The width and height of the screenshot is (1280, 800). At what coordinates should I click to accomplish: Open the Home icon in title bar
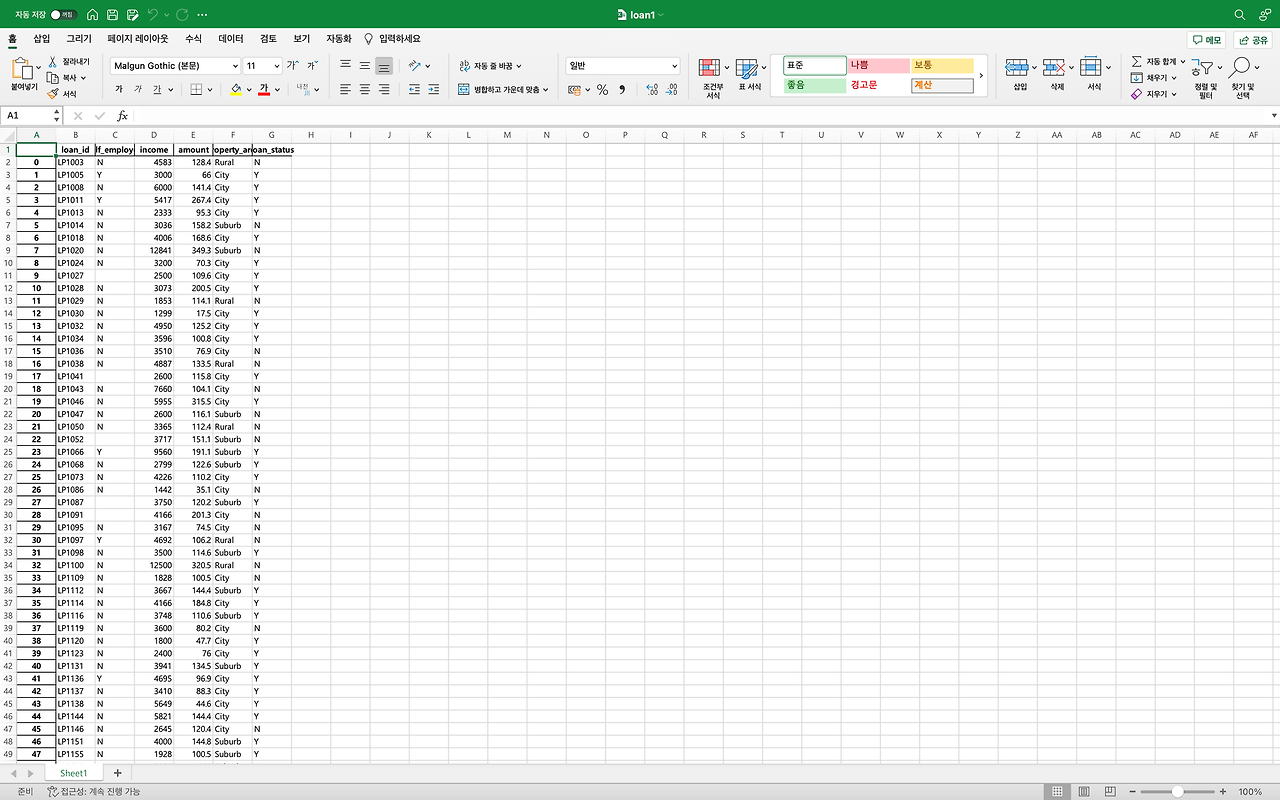coord(92,15)
